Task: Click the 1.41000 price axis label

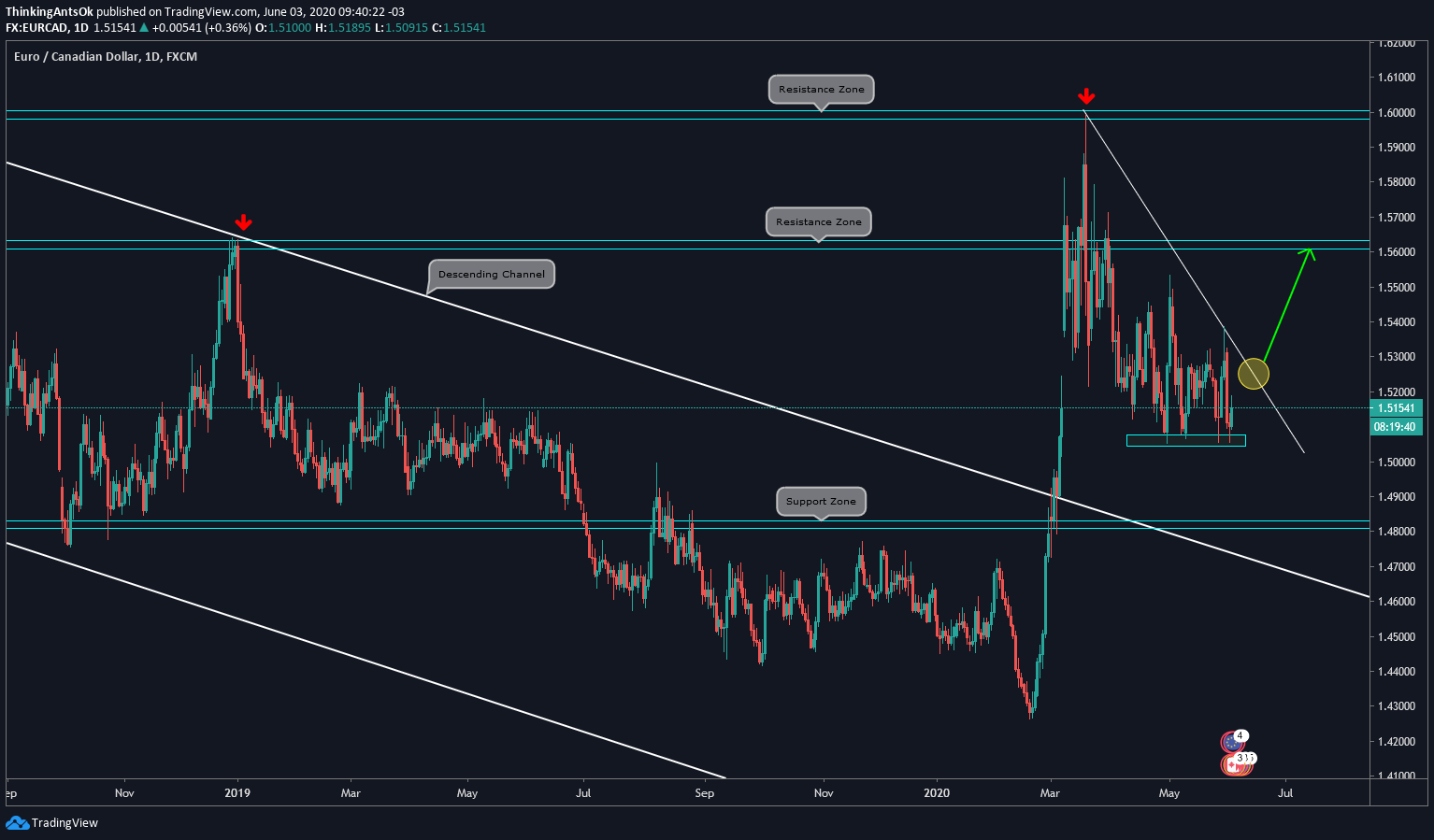Action: 1396,776
